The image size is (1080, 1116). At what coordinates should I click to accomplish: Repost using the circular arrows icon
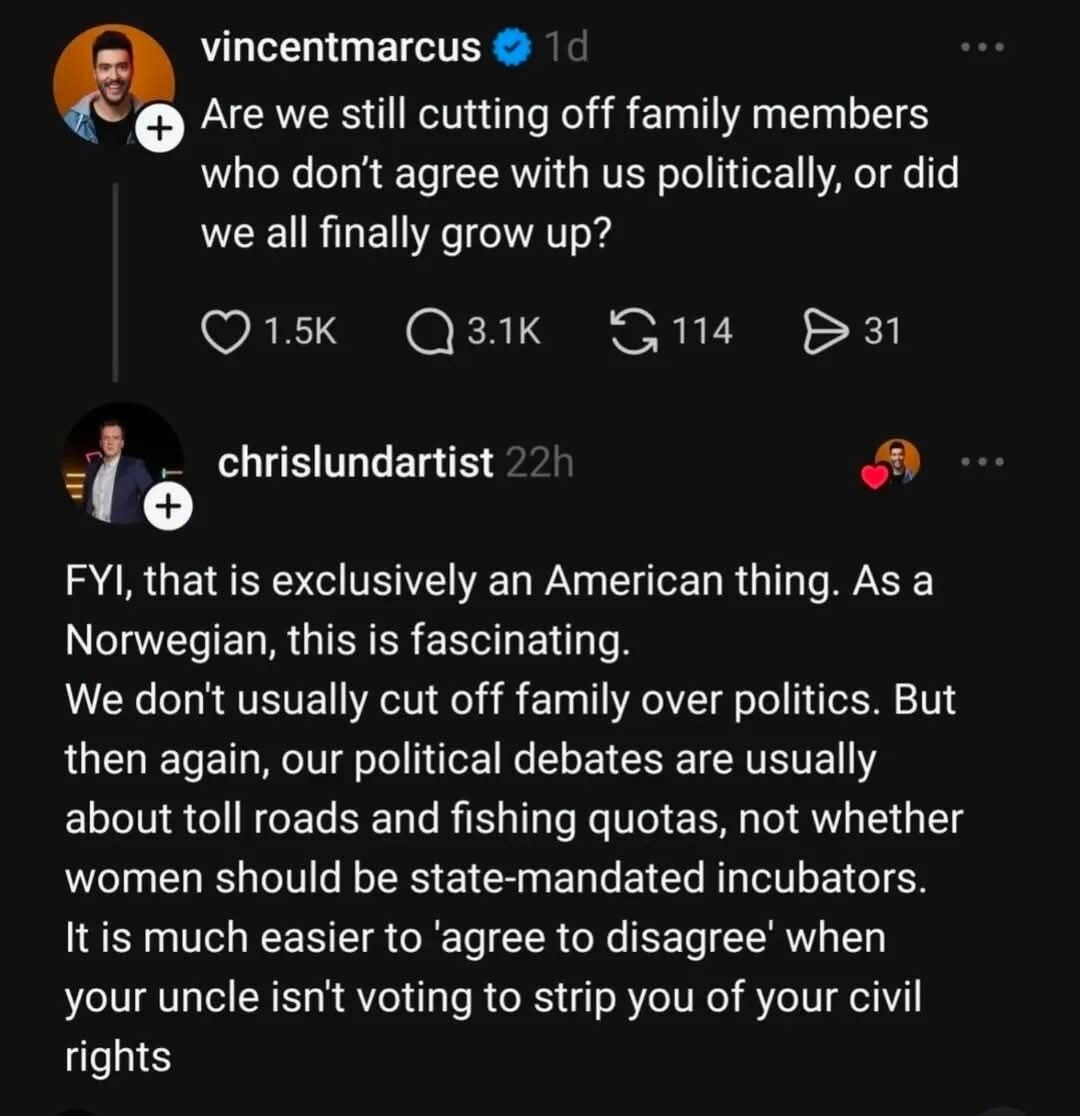click(x=632, y=331)
